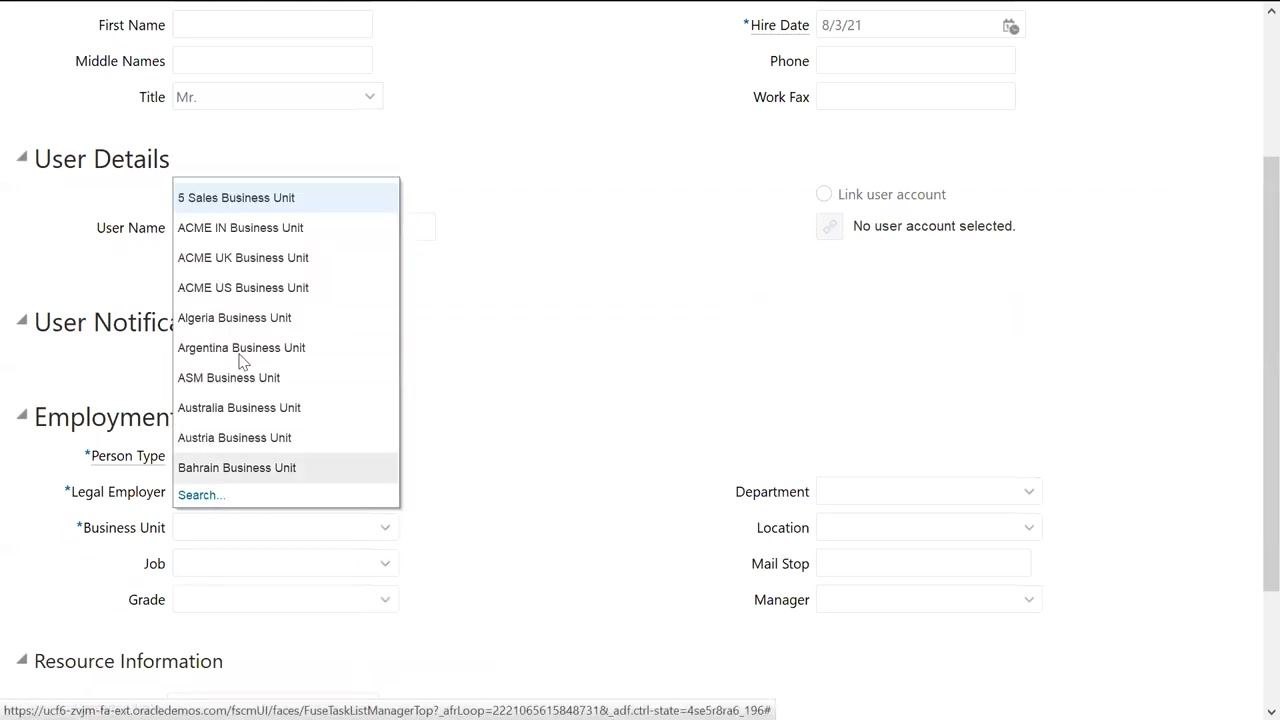
Task: Click the Person Type label link
Action: pos(128,456)
